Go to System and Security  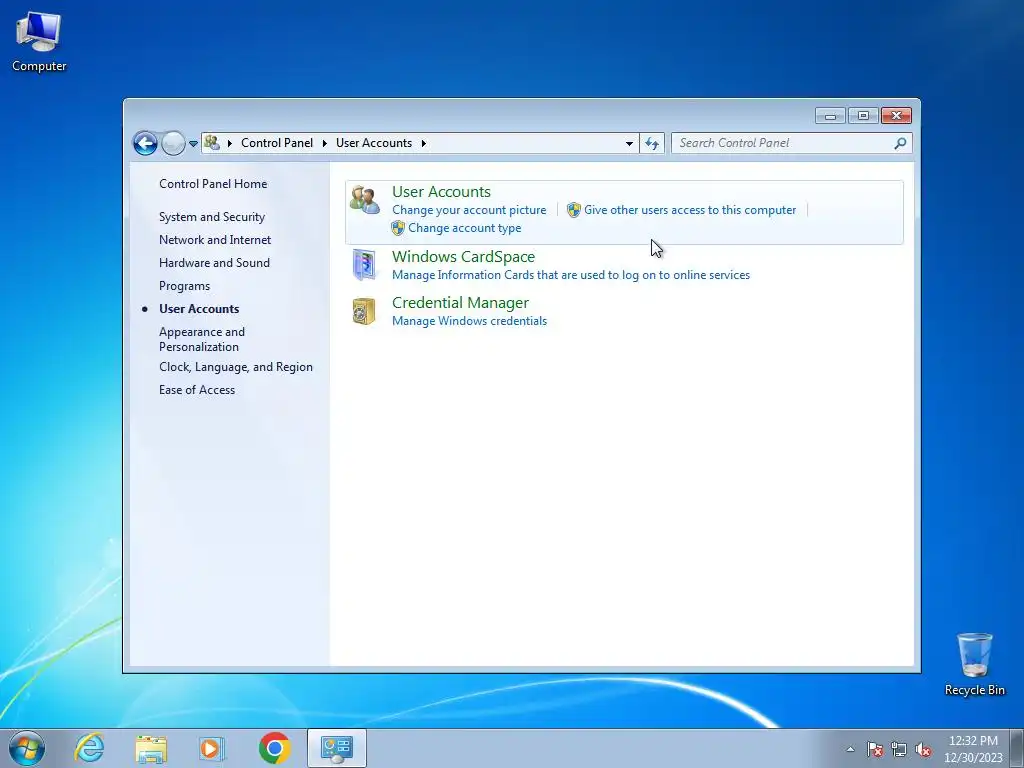[212, 217]
